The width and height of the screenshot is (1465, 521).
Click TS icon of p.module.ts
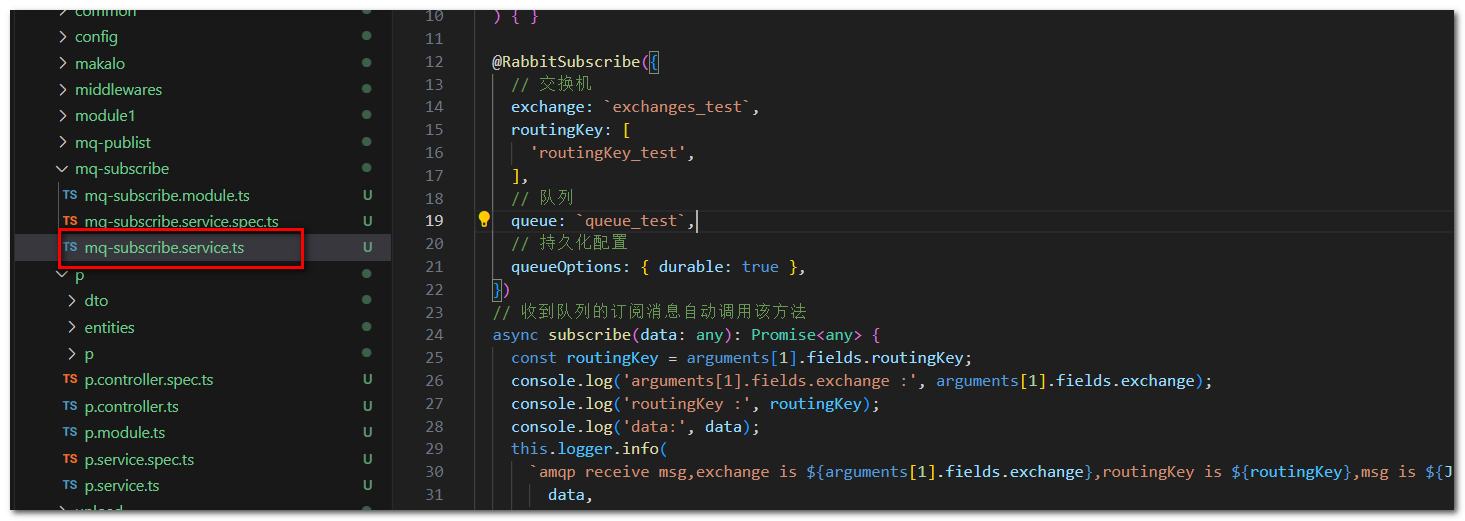(x=70, y=433)
